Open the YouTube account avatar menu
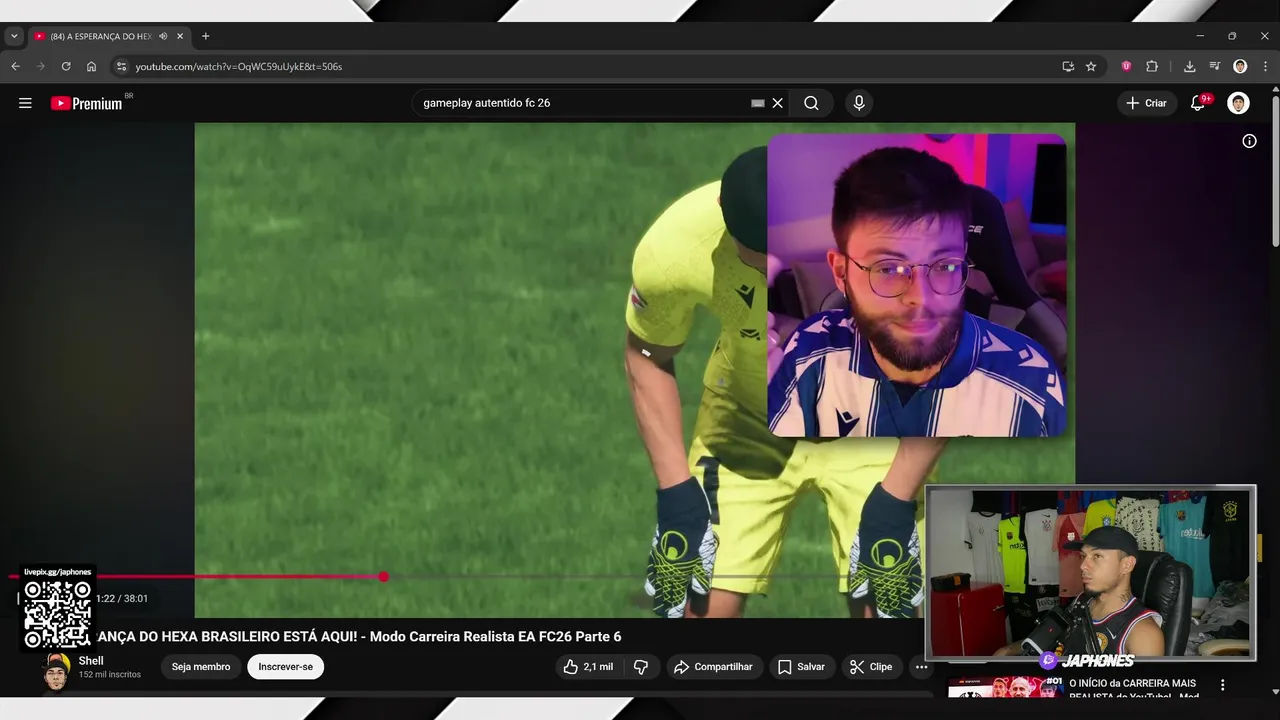 1238,103
